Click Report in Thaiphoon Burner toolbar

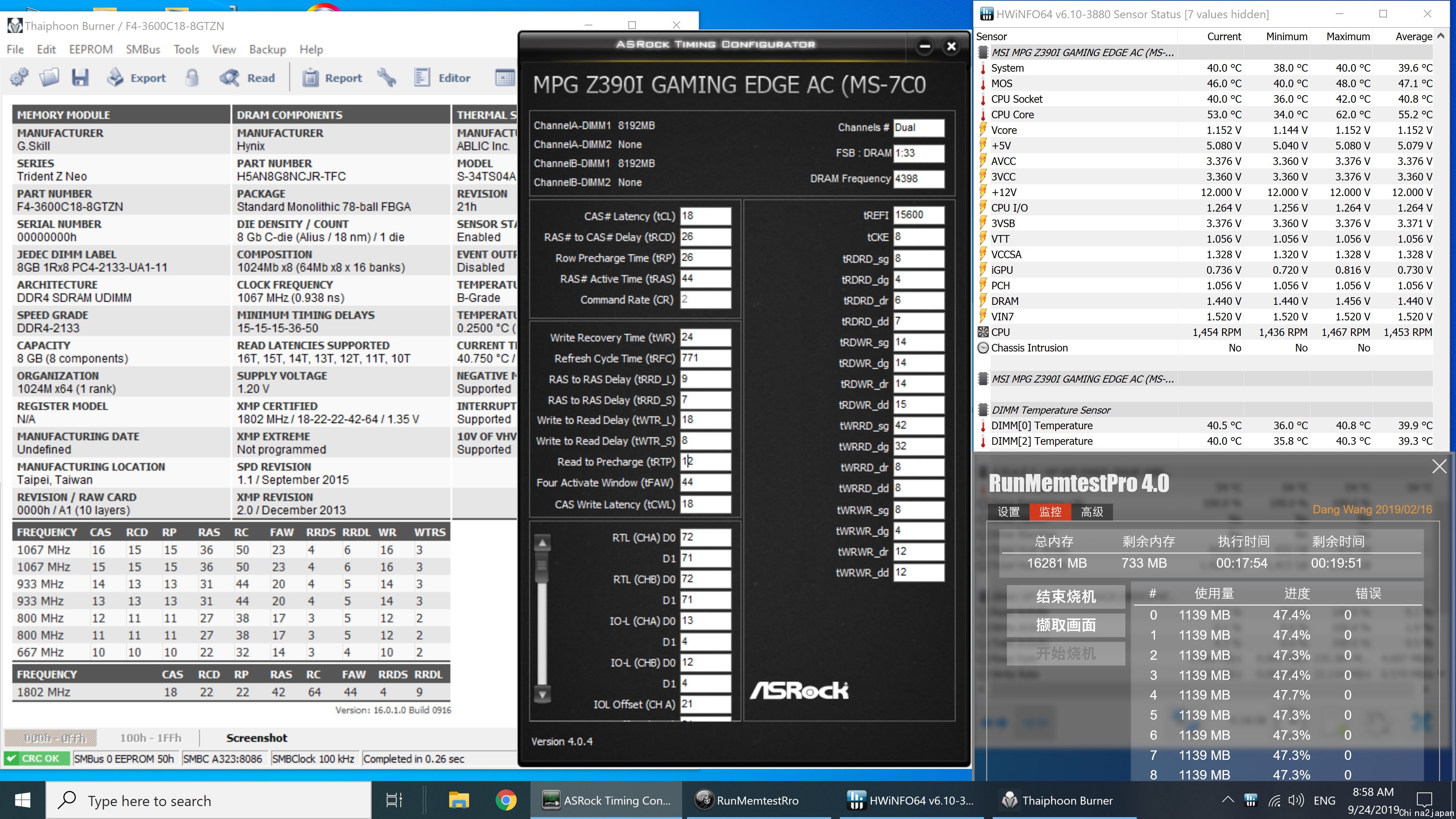(x=332, y=77)
